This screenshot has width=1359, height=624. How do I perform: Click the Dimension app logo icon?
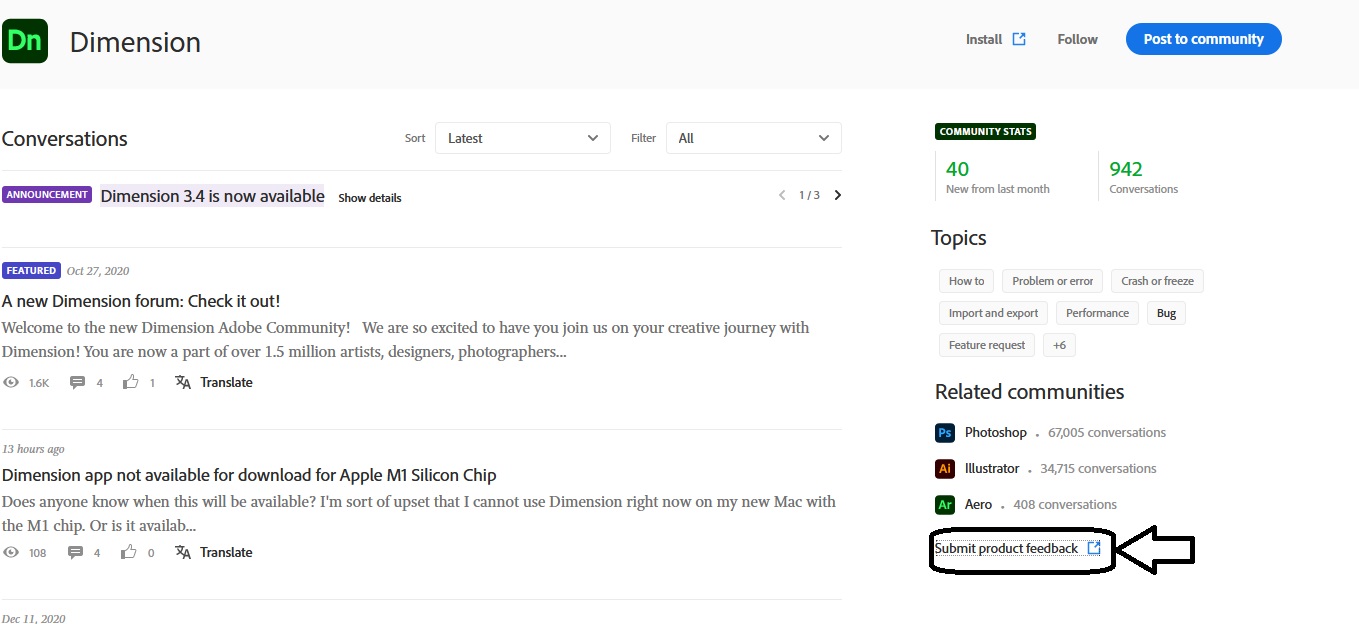pyautogui.click(x=25, y=41)
